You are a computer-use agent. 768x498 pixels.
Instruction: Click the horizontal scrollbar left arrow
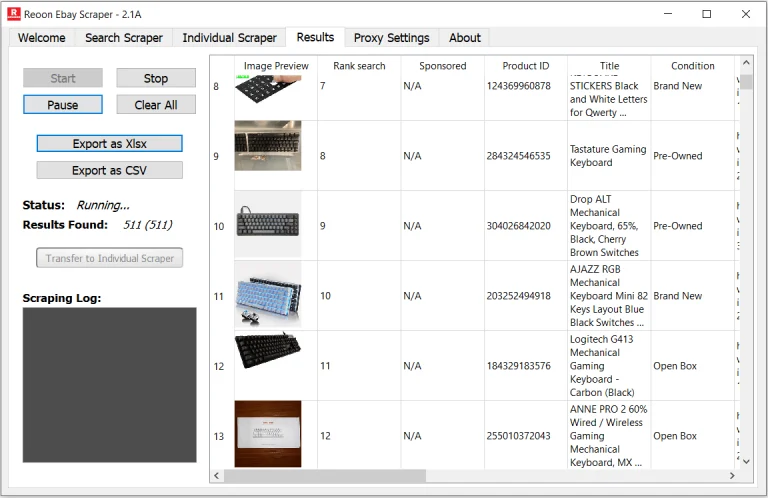pos(216,475)
